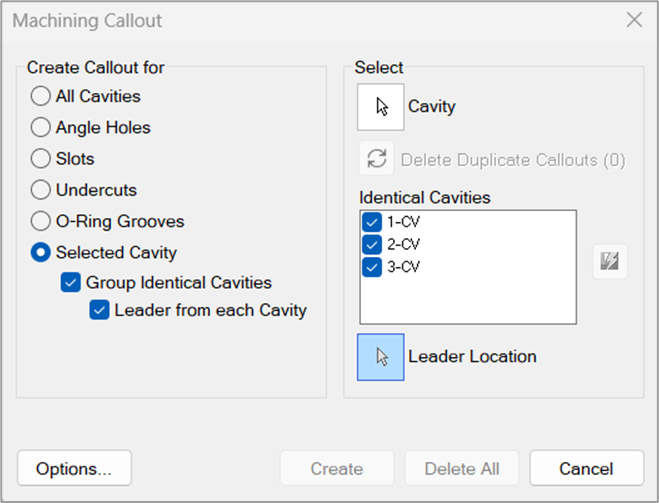Uncheck the 1-CV cavity checkbox
Viewport: 659px width, 503px height.
tap(372, 222)
